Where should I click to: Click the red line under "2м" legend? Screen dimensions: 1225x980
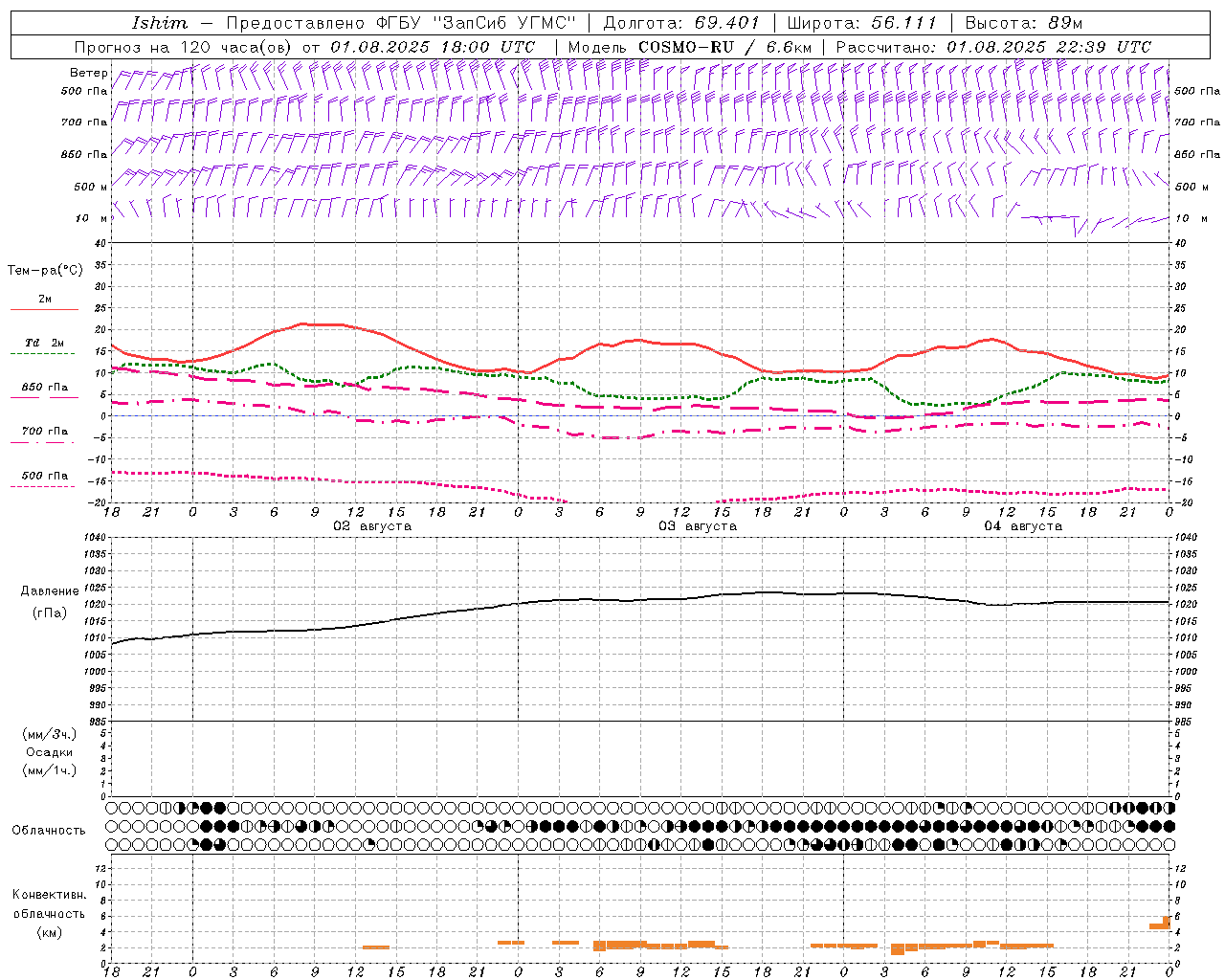click(x=44, y=310)
